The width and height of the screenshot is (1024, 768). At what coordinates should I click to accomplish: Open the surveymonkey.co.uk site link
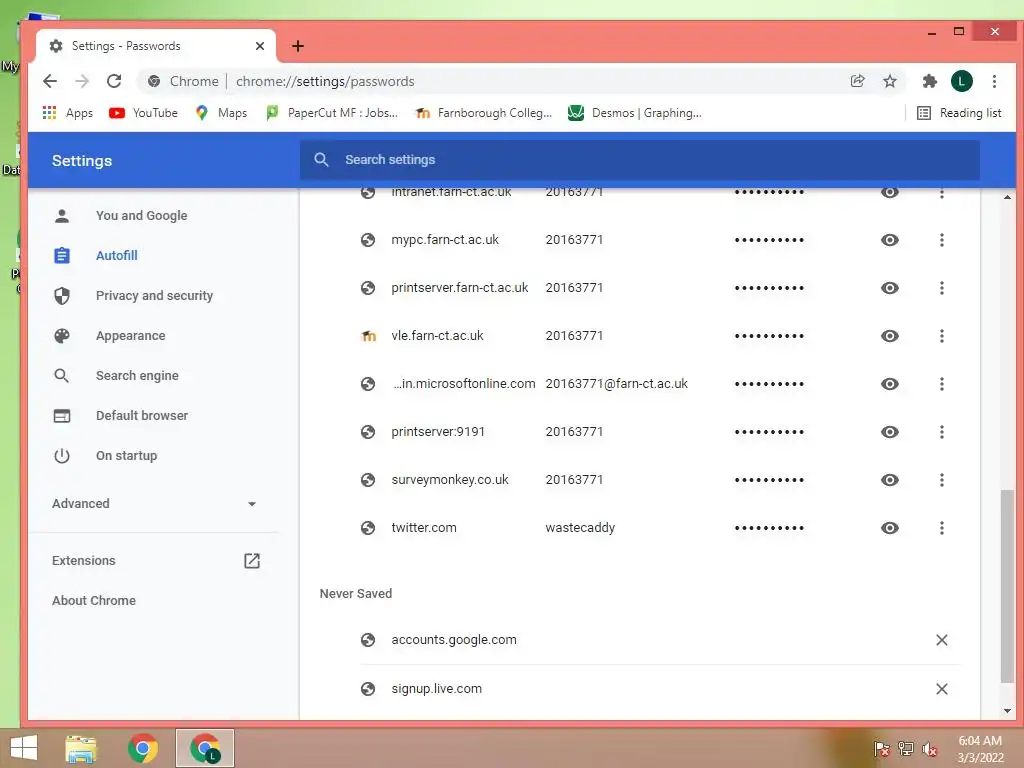449,480
